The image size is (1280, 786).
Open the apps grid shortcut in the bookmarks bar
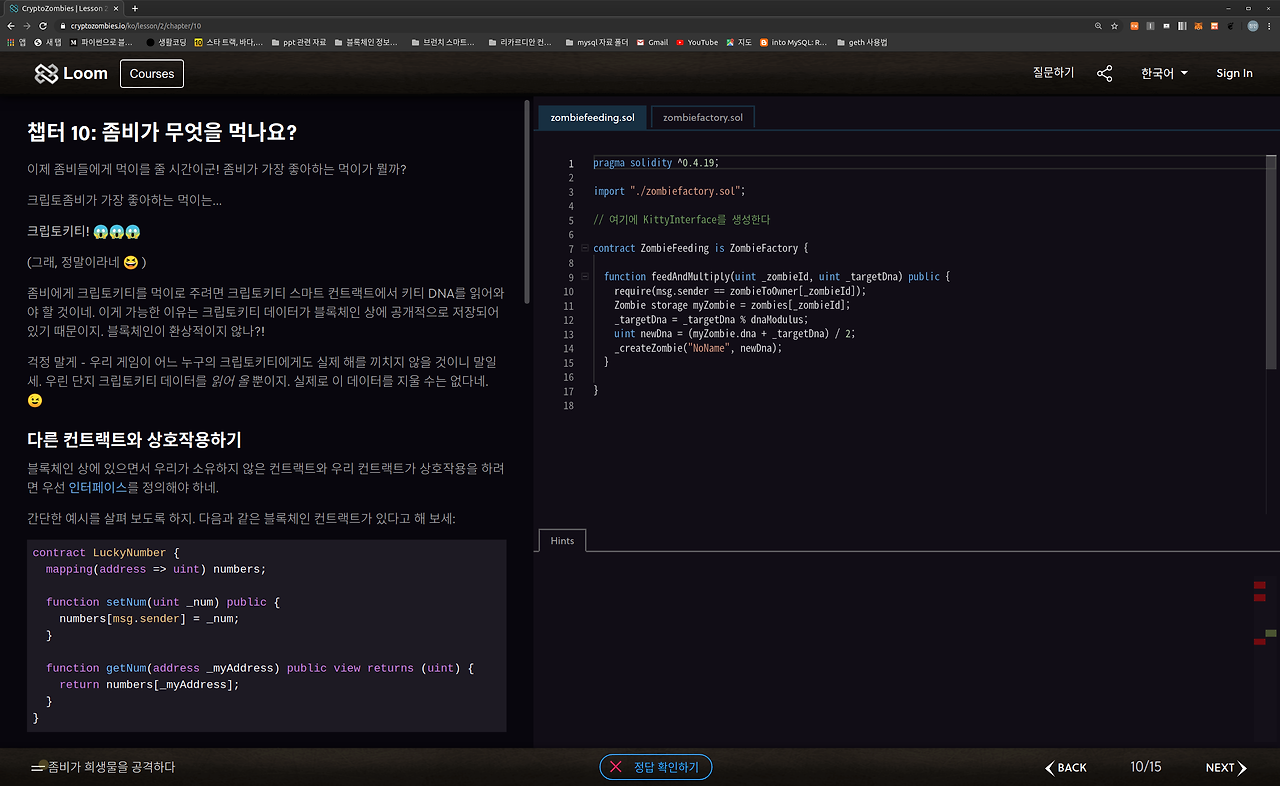tap(16, 42)
